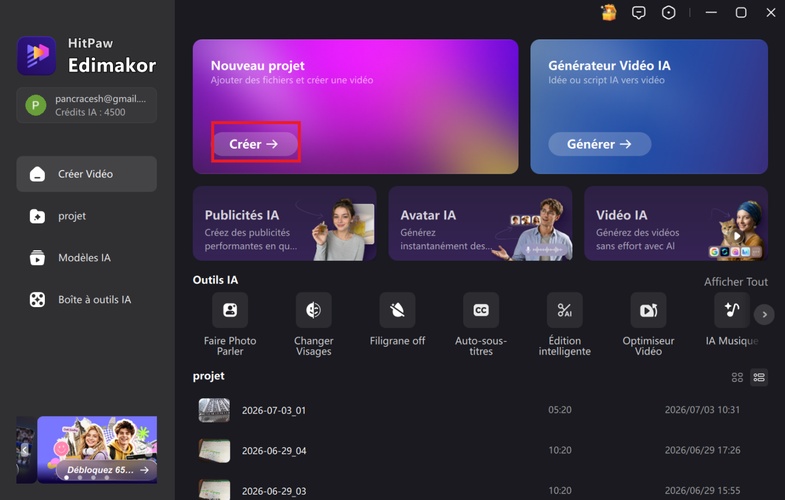Show more AI tools with right chevron
This screenshot has width=785, height=500.
764,314
